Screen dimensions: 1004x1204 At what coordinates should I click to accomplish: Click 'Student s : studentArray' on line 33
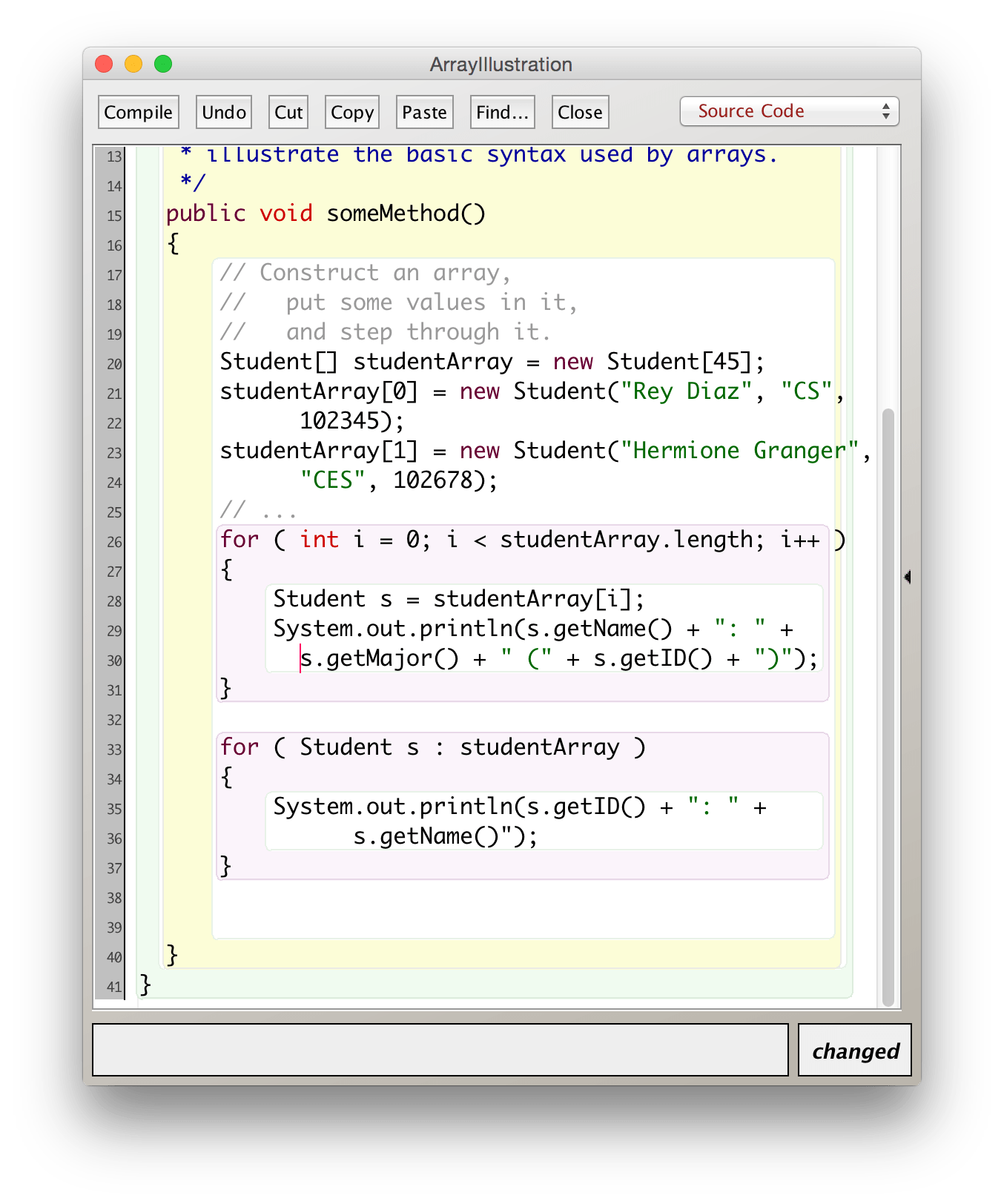(x=460, y=747)
